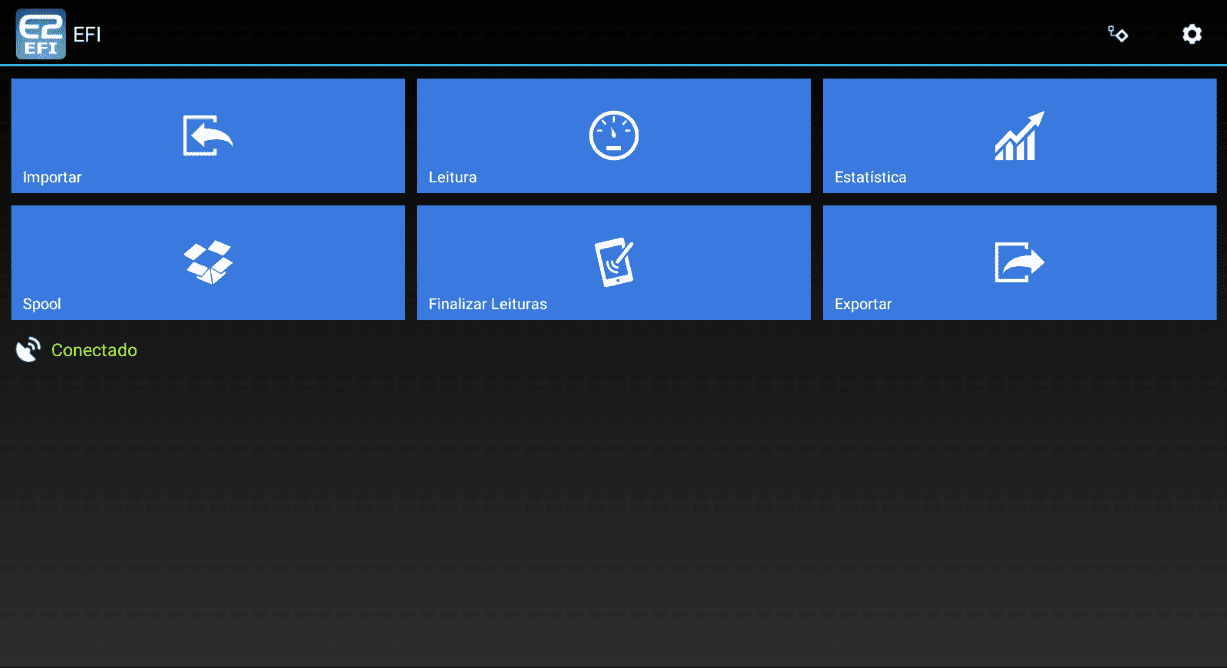Image resolution: width=1227 pixels, height=668 pixels.
Task: Click the route connection icon in header
Action: coord(1117,35)
